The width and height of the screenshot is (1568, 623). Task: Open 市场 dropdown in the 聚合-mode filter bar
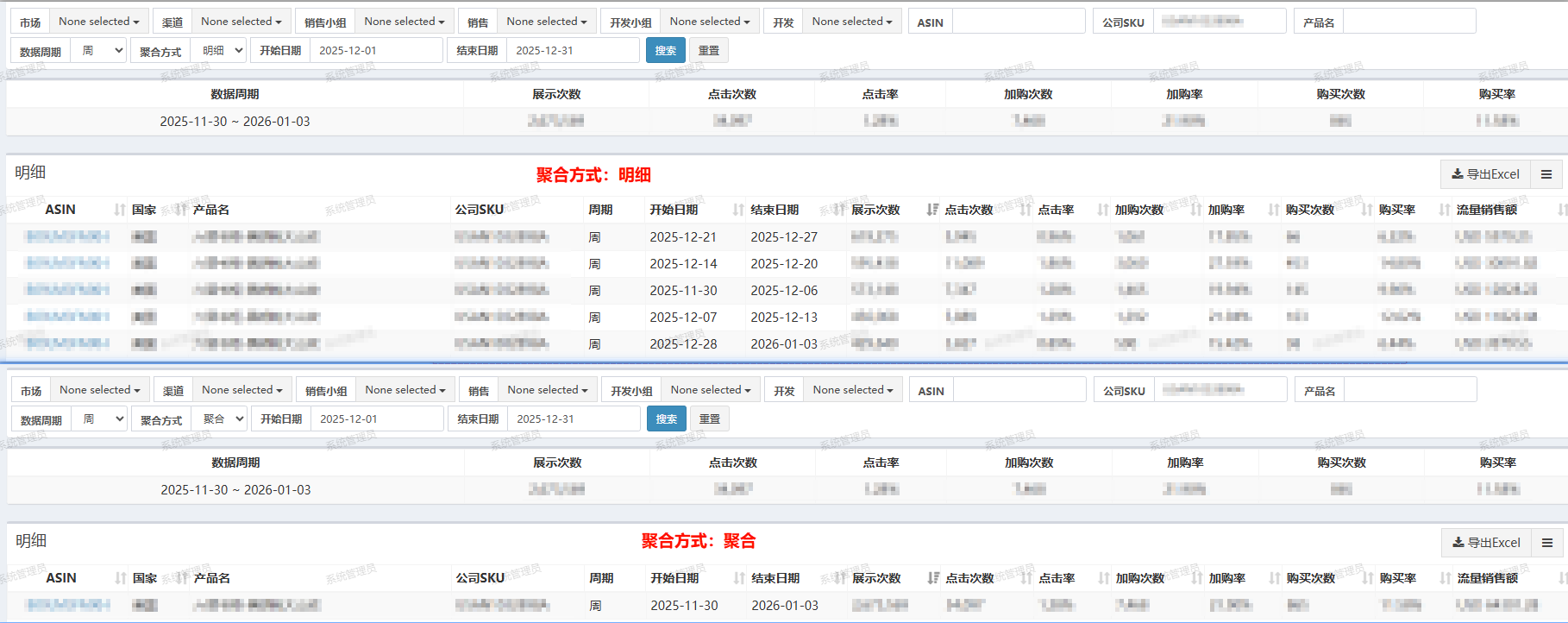point(100,390)
